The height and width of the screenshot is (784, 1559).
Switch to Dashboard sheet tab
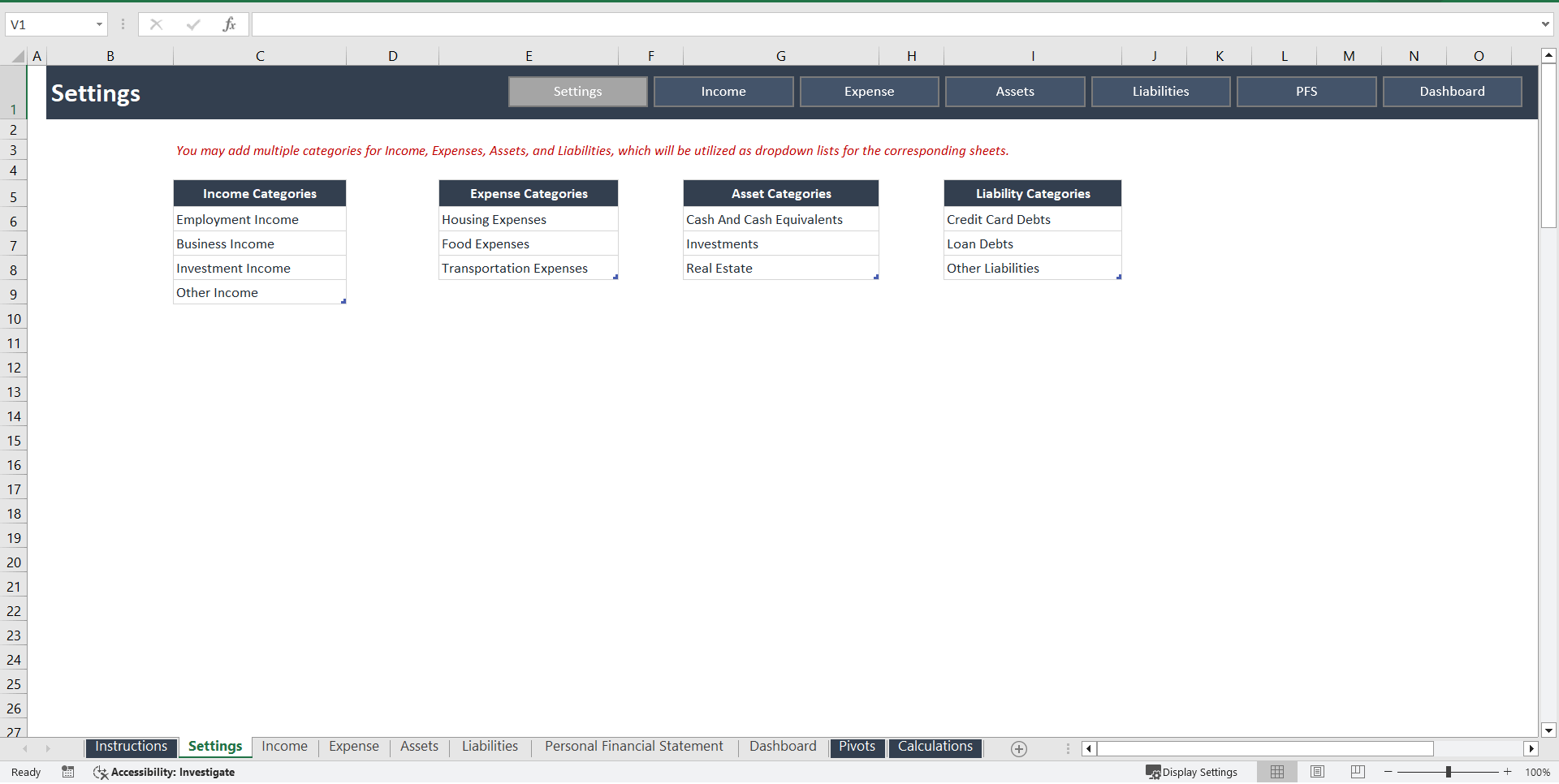[x=783, y=747]
